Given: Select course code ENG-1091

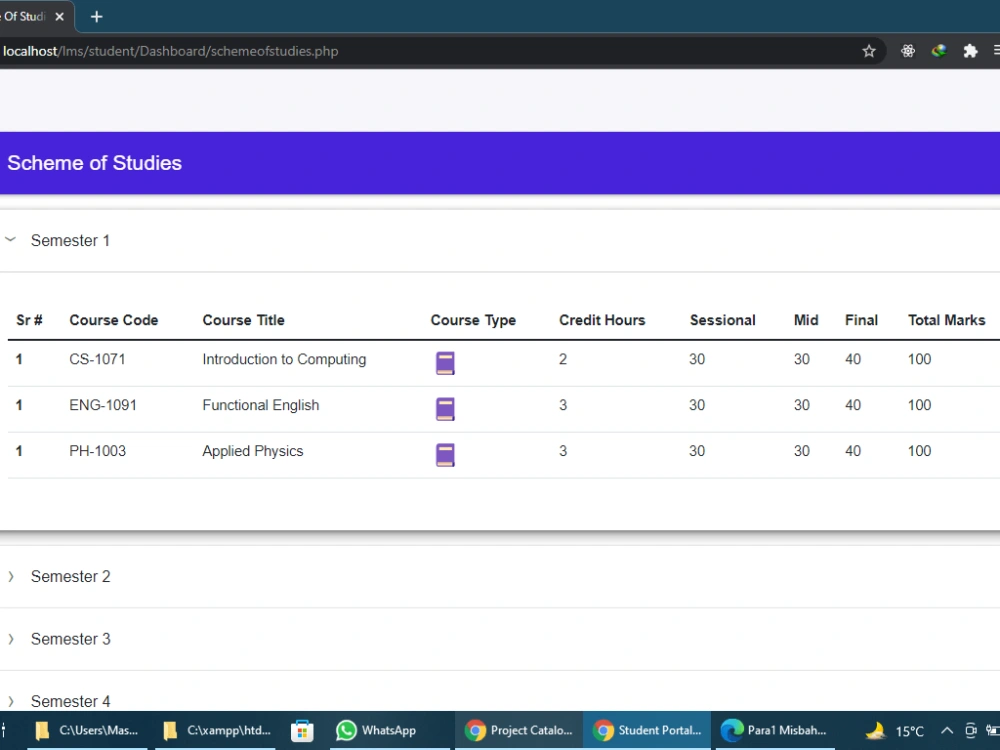Looking at the screenshot, I should [x=103, y=405].
